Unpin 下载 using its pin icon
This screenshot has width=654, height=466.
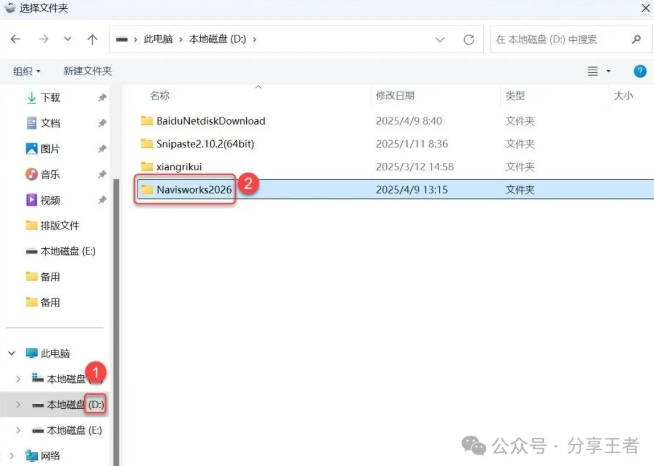(102, 98)
